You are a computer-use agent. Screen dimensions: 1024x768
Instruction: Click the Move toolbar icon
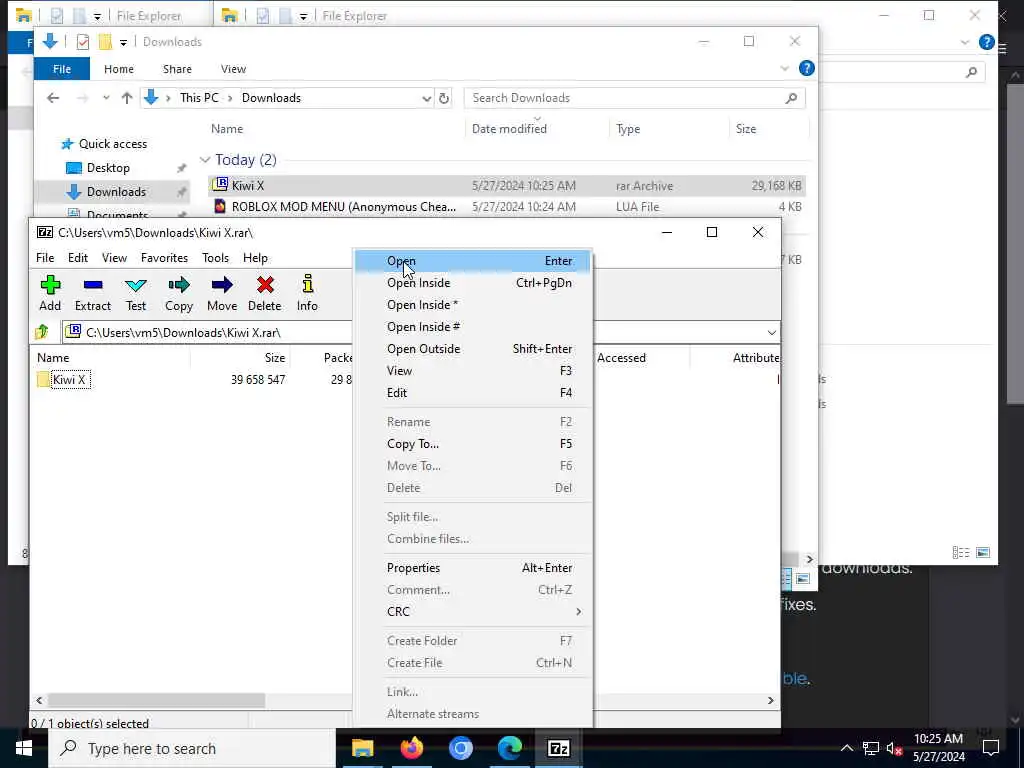[222, 293]
